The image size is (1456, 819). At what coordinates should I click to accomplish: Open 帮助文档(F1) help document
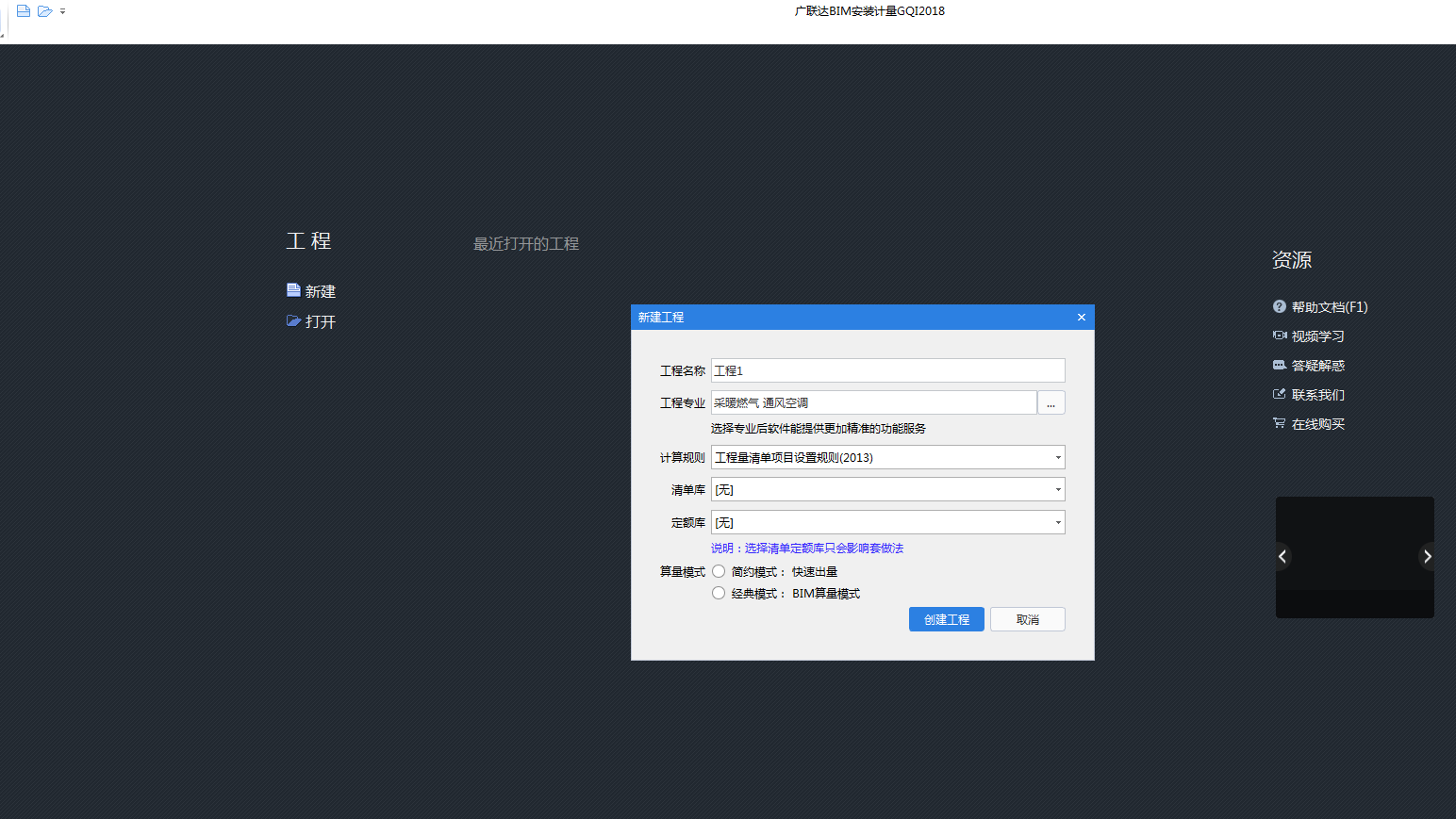1330,307
